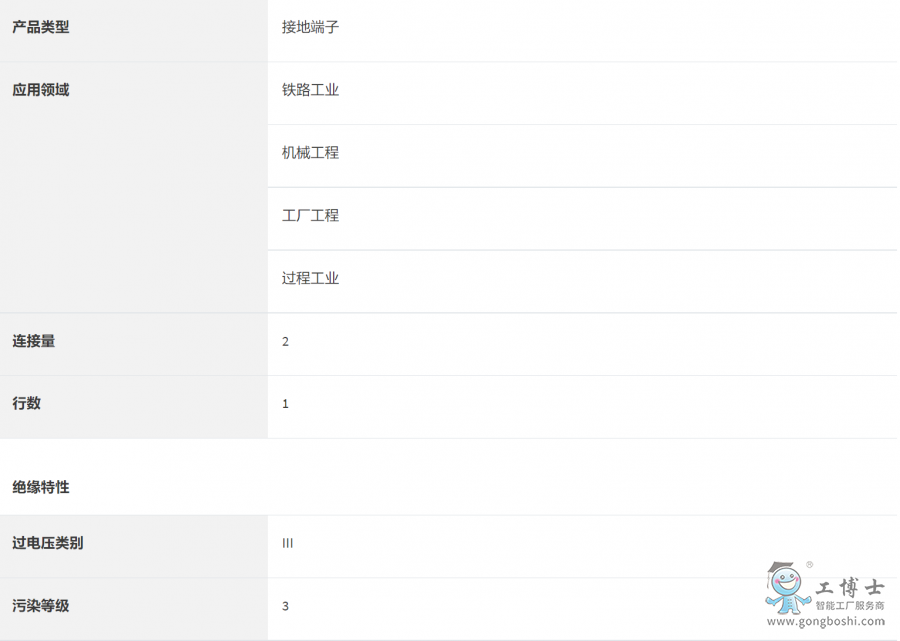Viewport: 900px width, 641px height.
Task: Select the 过电压类别 row label
Action: [x=48, y=543]
